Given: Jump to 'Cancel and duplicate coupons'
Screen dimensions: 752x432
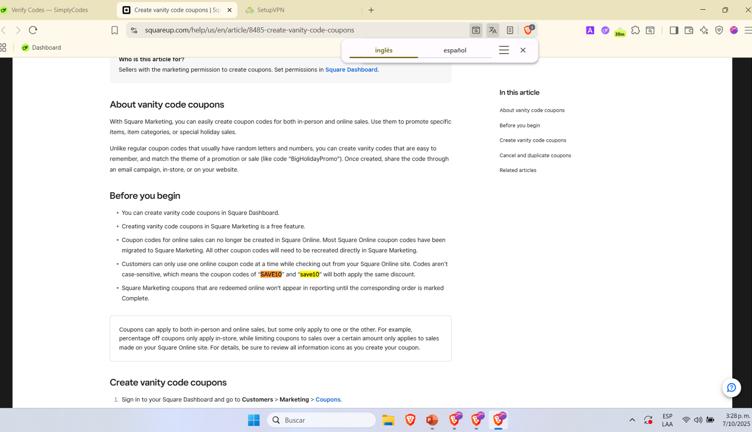Looking at the screenshot, I should tap(535, 155).
